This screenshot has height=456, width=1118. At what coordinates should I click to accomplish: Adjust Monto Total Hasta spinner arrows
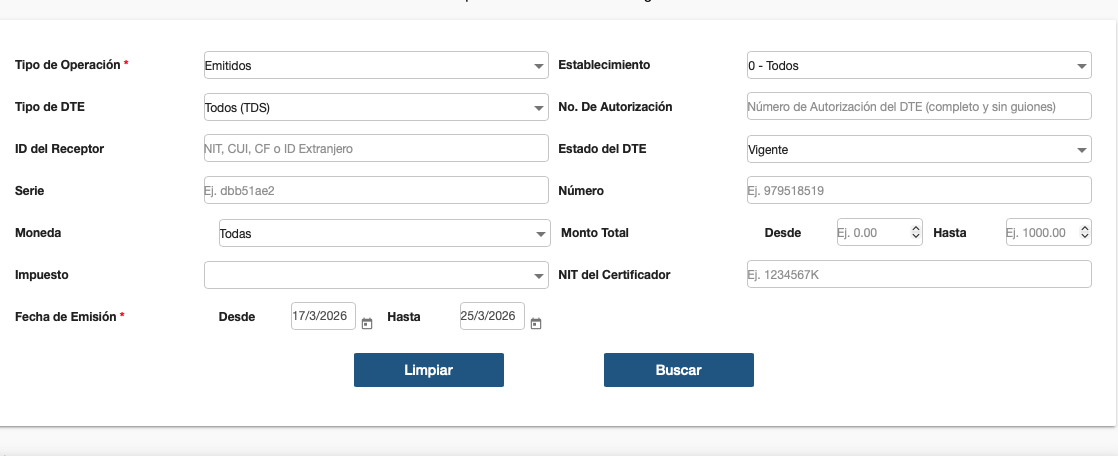[1084, 232]
